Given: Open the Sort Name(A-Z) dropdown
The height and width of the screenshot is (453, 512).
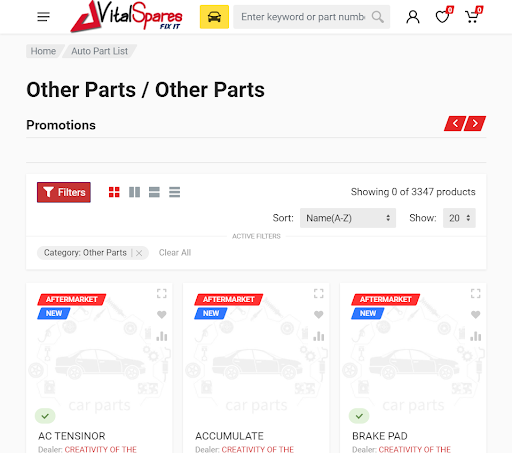Looking at the screenshot, I should coord(348,218).
